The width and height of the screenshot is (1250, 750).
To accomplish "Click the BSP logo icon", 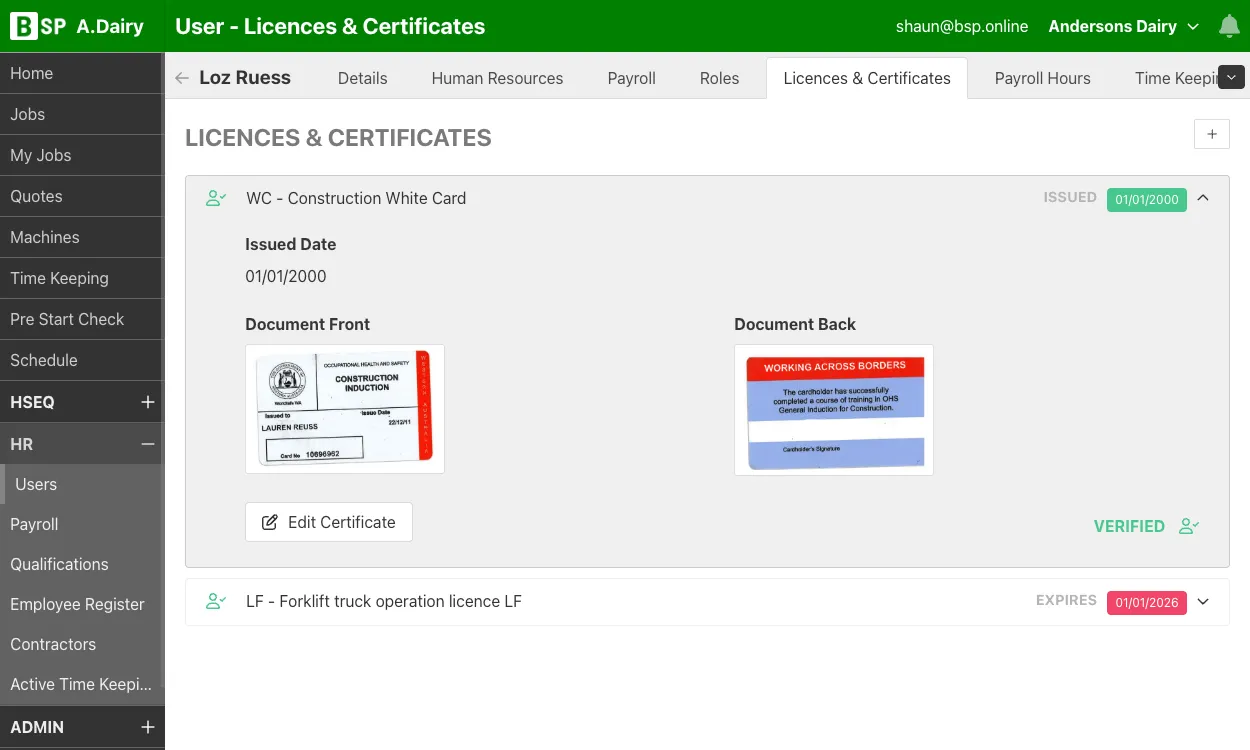I will (38, 27).
